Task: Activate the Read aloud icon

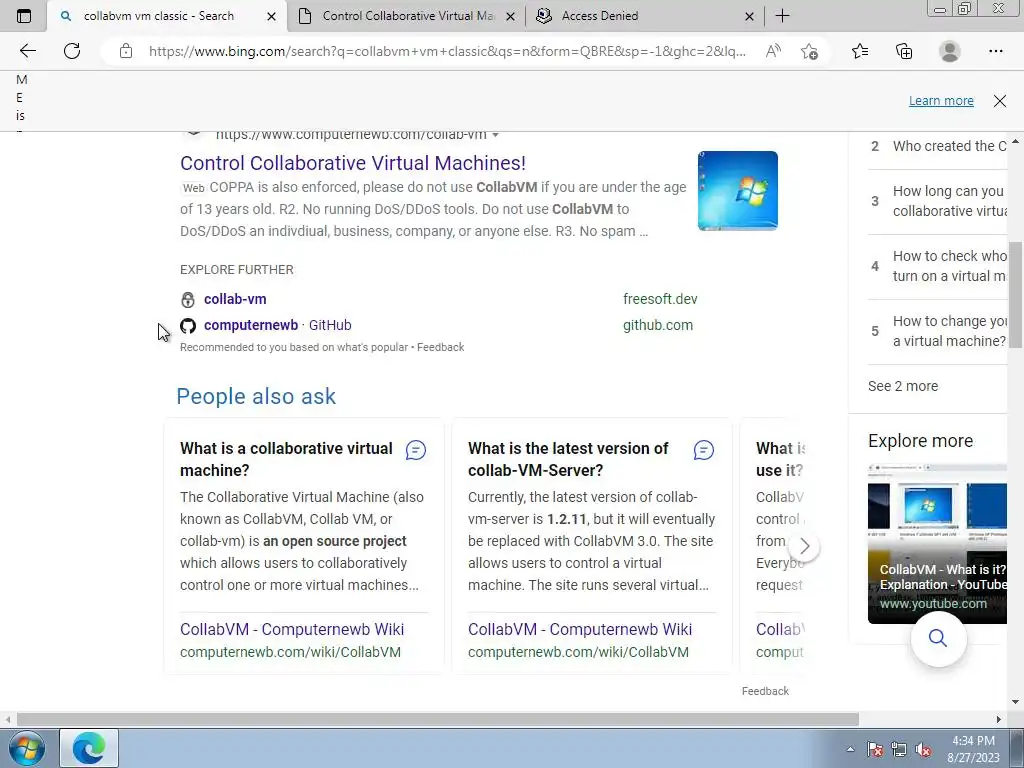Action: click(x=773, y=51)
